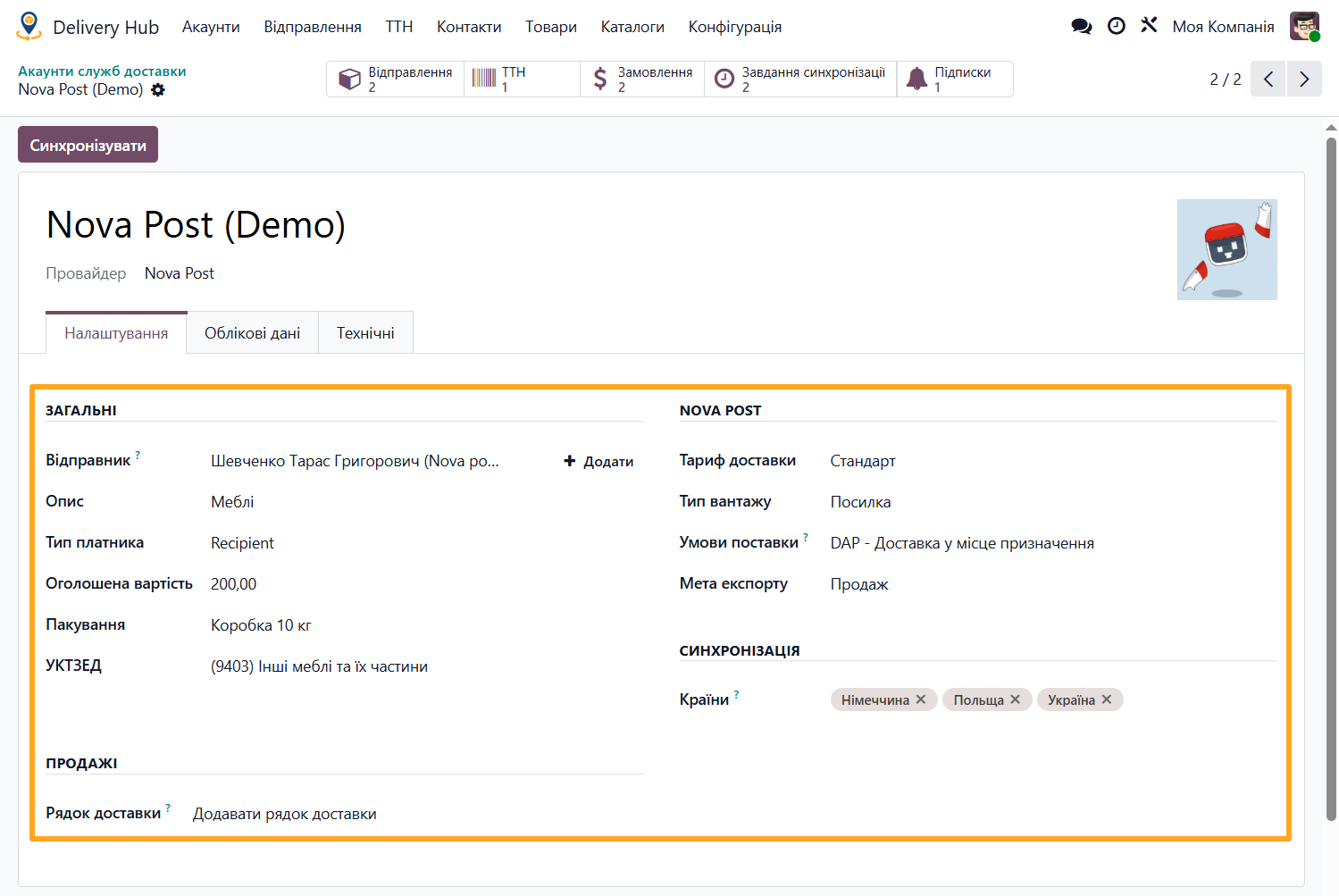1339x896 pixels.
Task: Click the vertical page scrollbar
Action: (x=1331, y=478)
